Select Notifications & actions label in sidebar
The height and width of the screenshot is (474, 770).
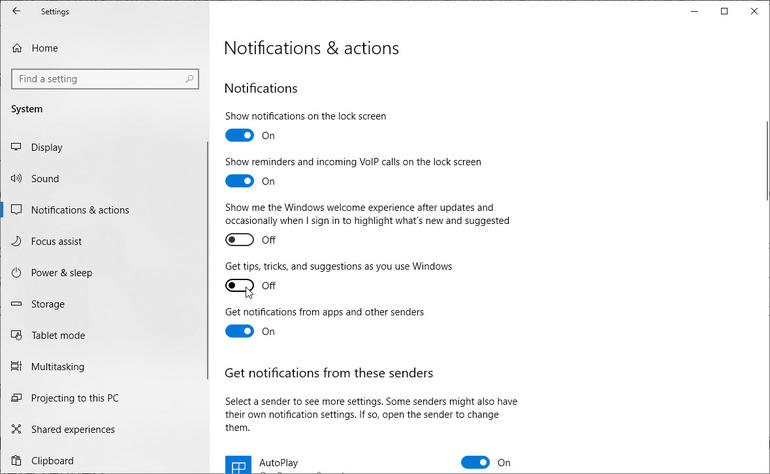coord(80,210)
